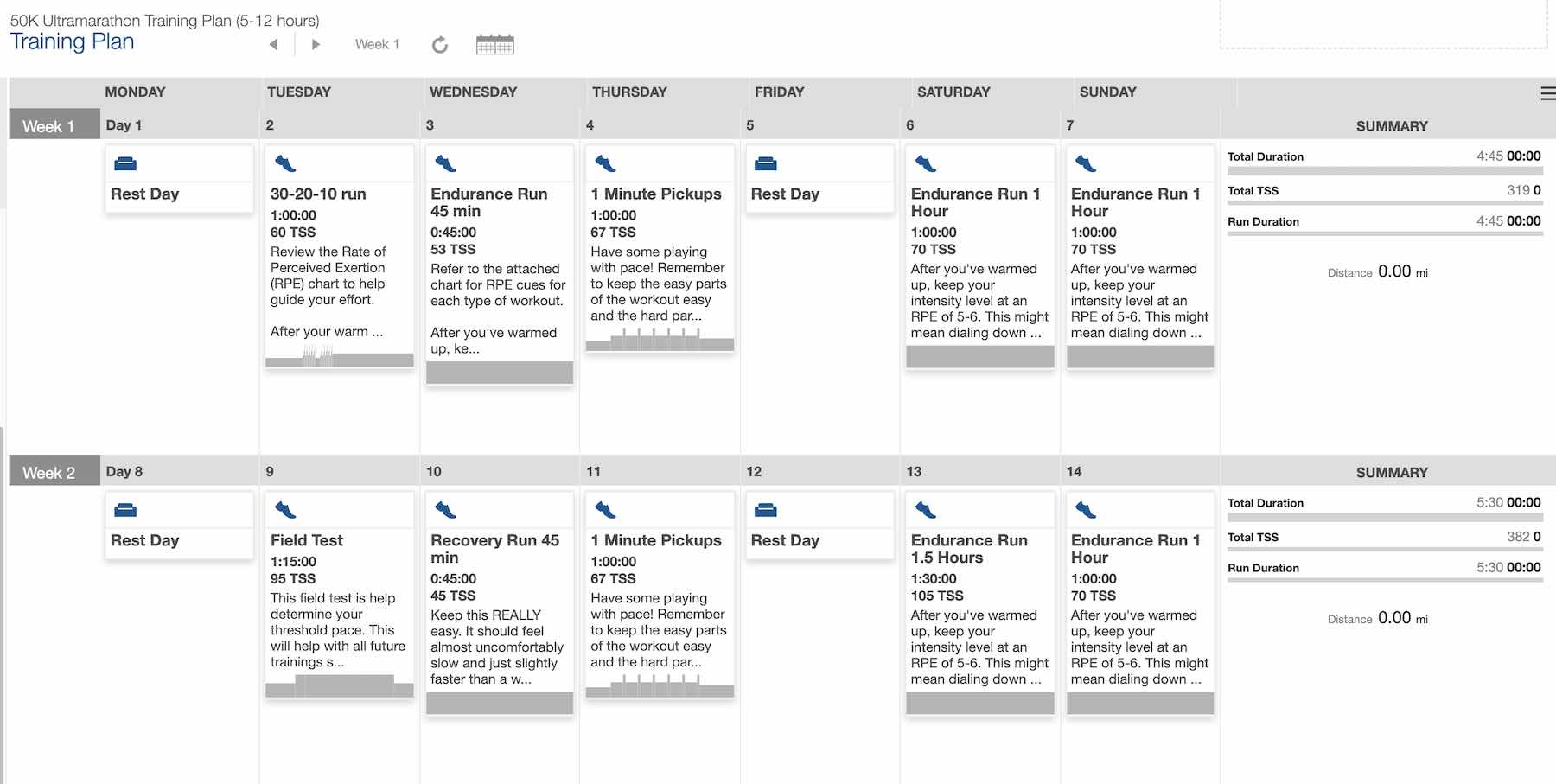Open the calendar icon next to Week 1
Image resolution: width=1556 pixels, height=784 pixels.
(494, 44)
